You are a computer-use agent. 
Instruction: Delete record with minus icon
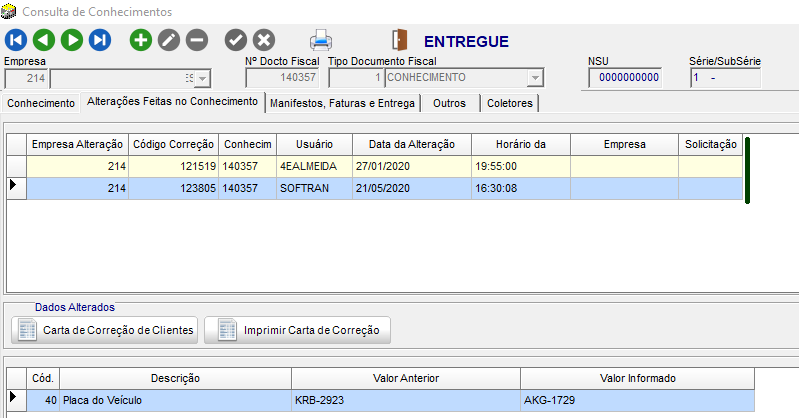click(x=197, y=40)
